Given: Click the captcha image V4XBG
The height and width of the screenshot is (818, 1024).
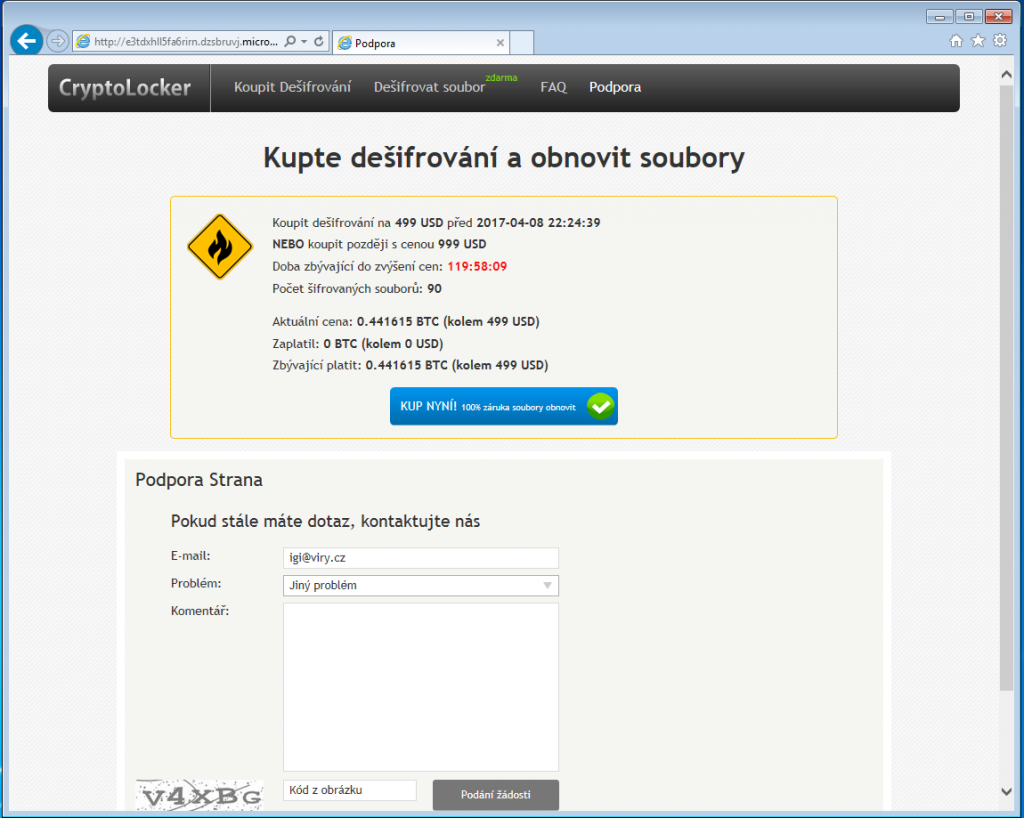Looking at the screenshot, I should (199, 795).
